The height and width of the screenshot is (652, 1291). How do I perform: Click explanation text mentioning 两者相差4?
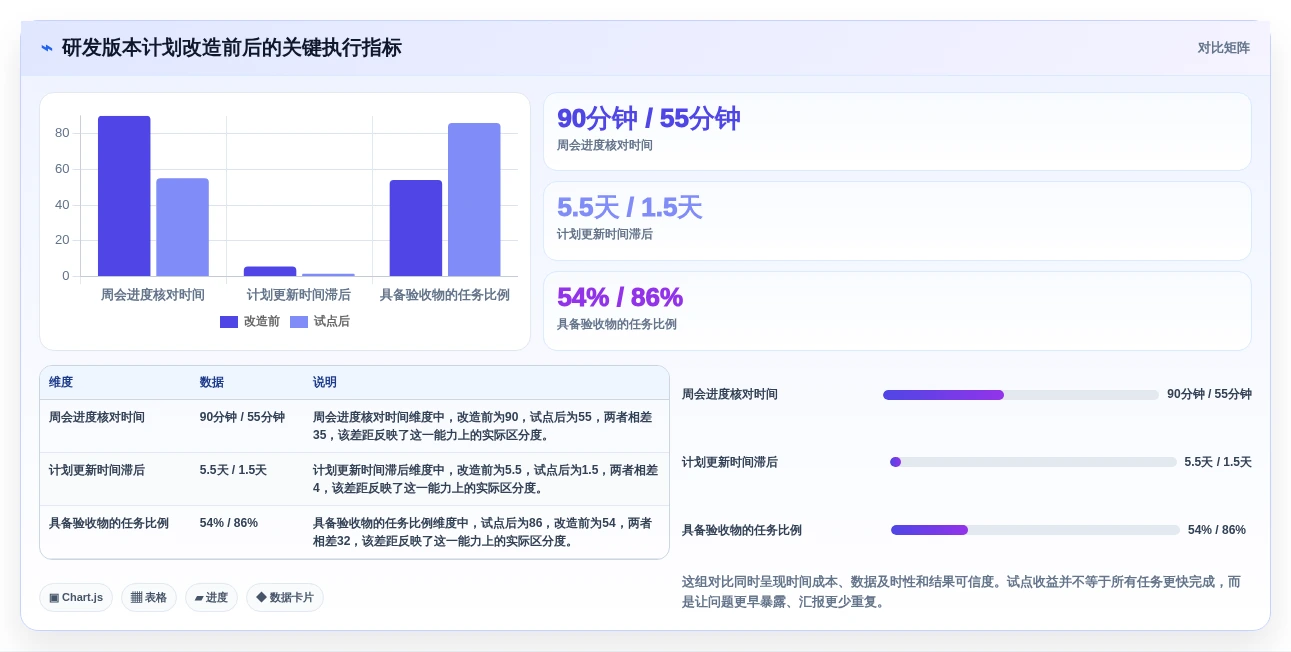pos(485,479)
